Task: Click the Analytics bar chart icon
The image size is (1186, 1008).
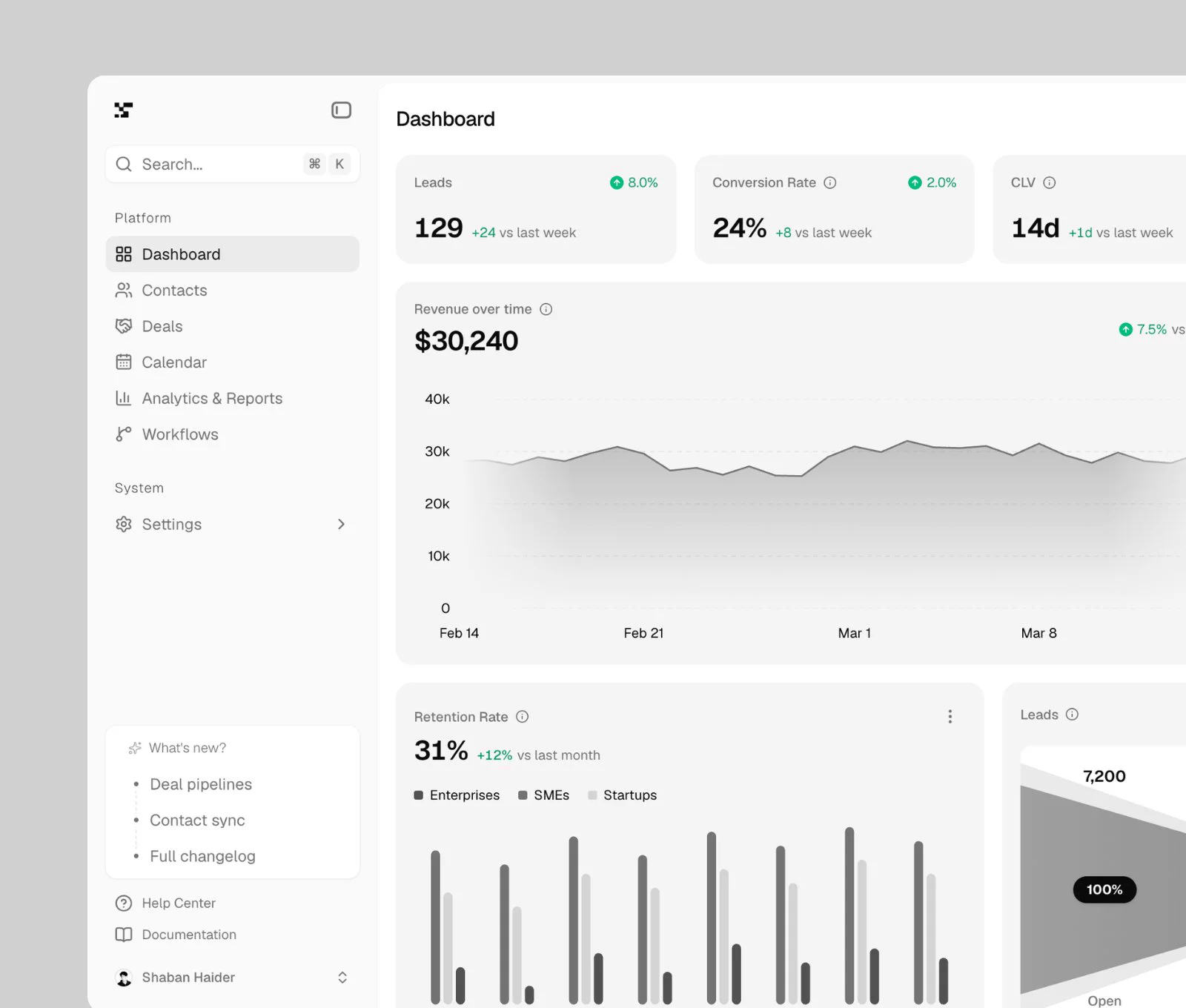Action: (124, 398)
